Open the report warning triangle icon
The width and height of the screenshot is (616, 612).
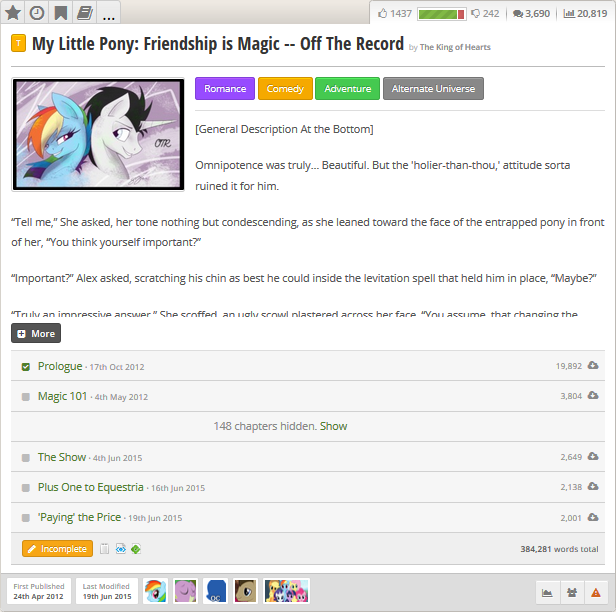click(x=596, y=593)
